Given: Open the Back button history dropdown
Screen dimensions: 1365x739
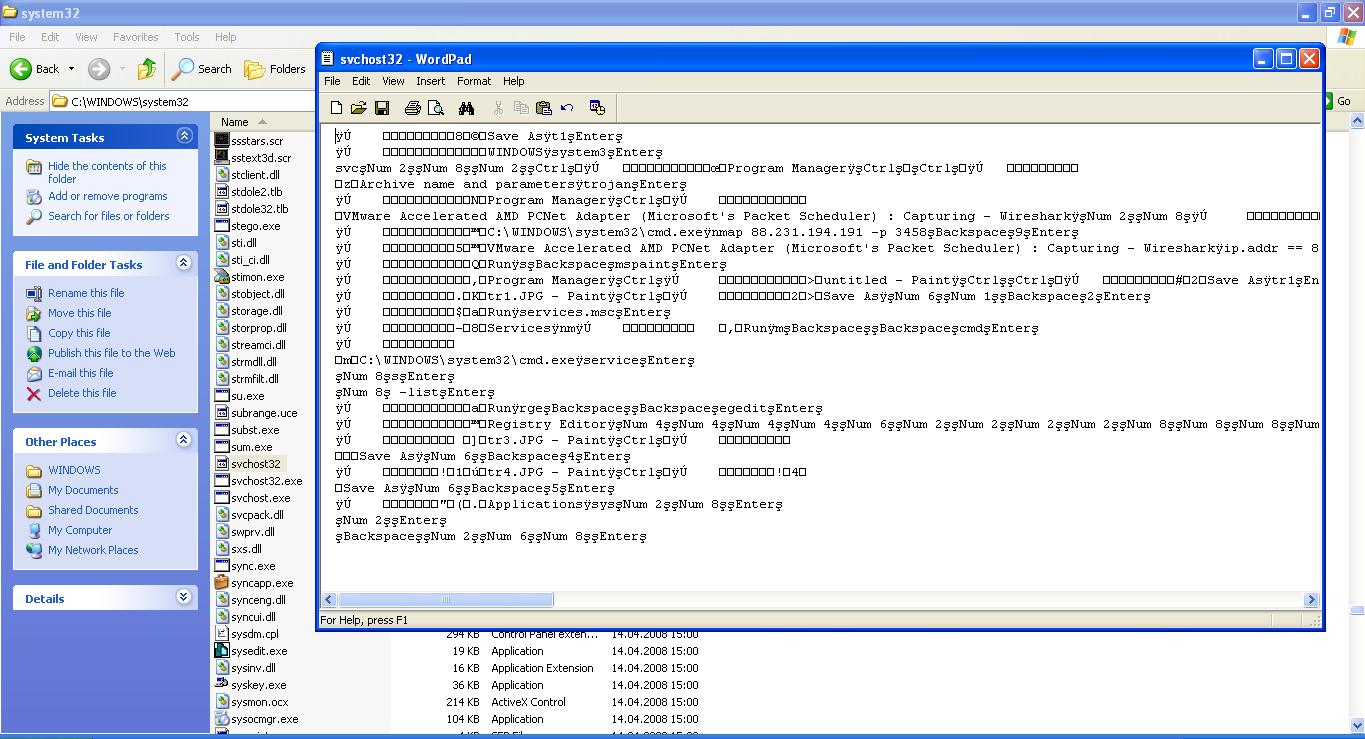Looking at the screenshot, I should (70, 69).
